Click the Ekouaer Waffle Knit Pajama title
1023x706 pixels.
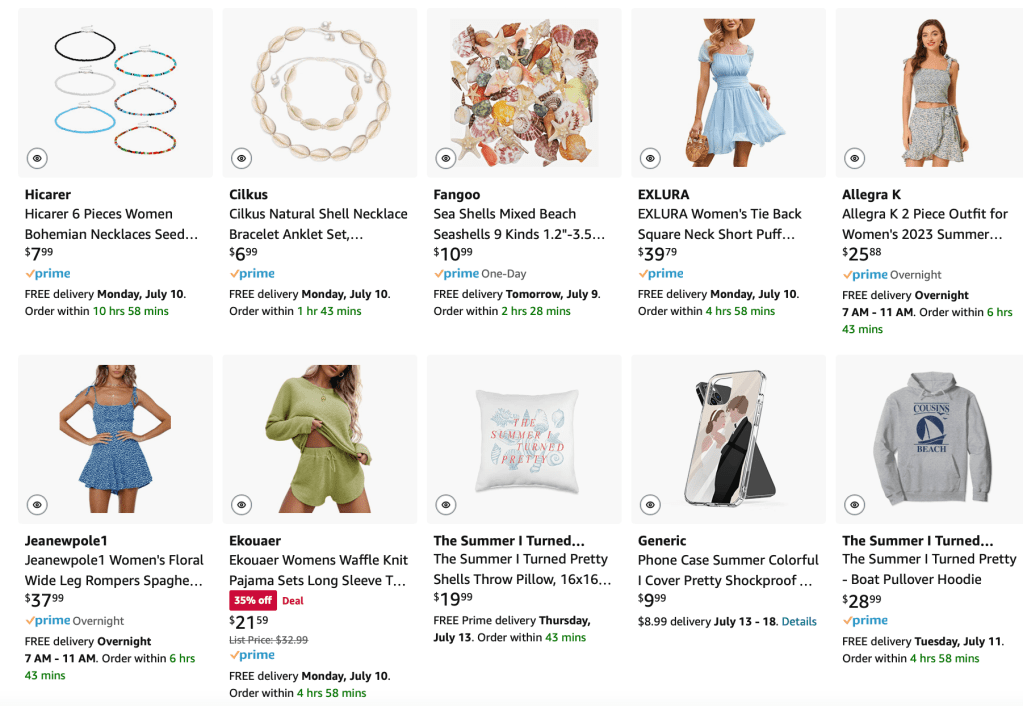point(318,570)
